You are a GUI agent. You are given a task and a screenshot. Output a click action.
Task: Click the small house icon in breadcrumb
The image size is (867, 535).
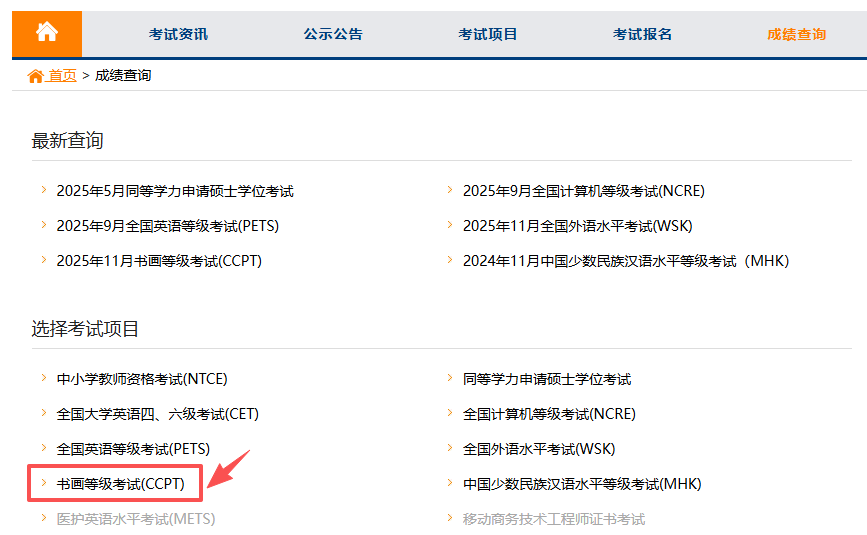click(35, 76)
